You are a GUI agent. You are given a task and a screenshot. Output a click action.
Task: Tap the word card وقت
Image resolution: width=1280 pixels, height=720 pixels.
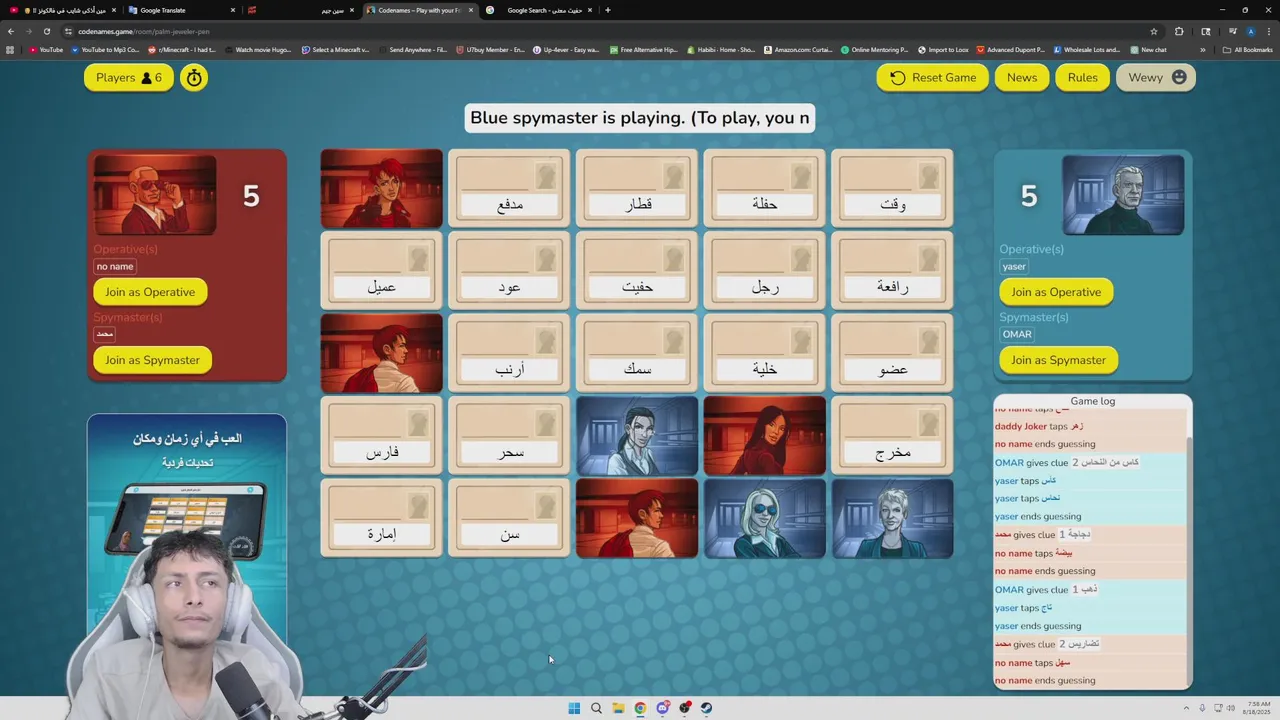point(892,189)
